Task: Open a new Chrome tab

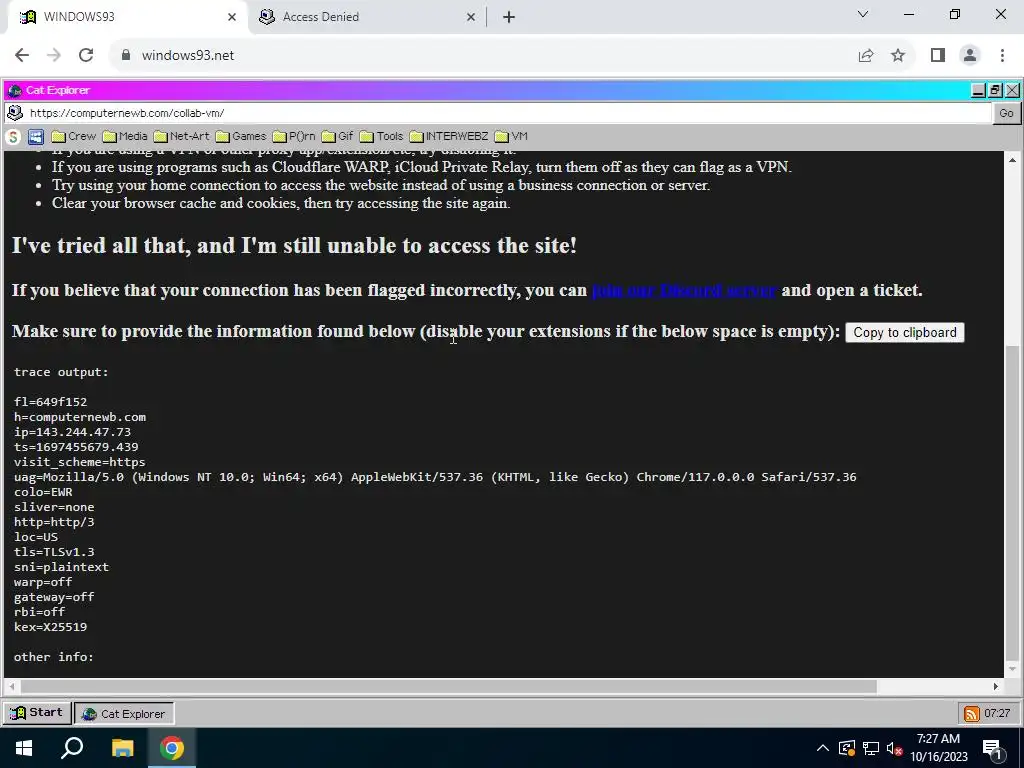Action: (x=509, y=17)
